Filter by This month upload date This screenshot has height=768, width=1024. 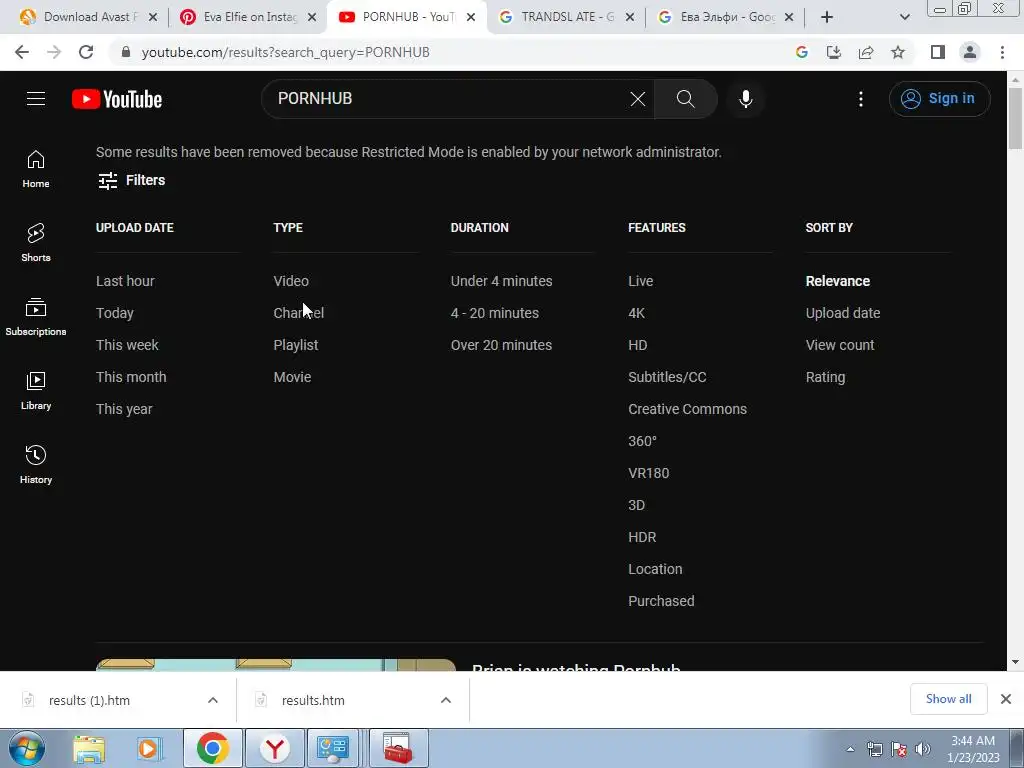(131, 377)
